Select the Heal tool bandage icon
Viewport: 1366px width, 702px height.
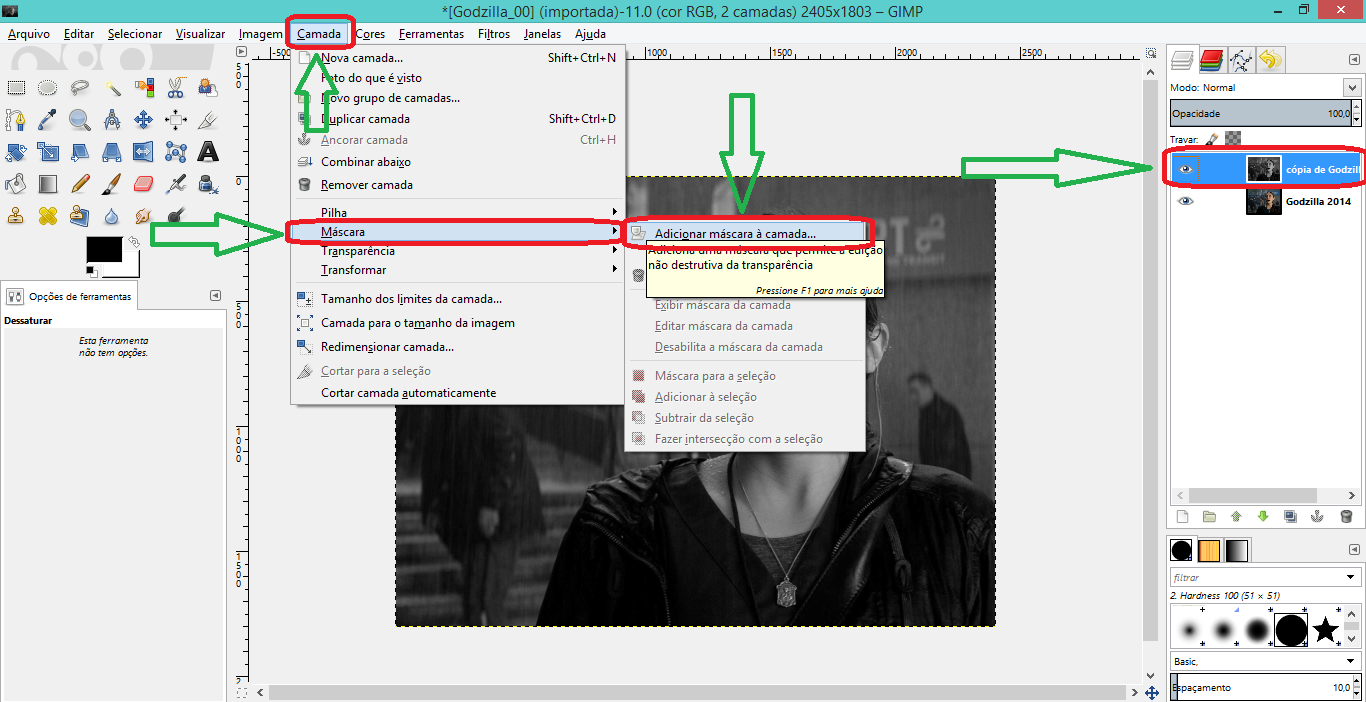click(x=47, y=215)
